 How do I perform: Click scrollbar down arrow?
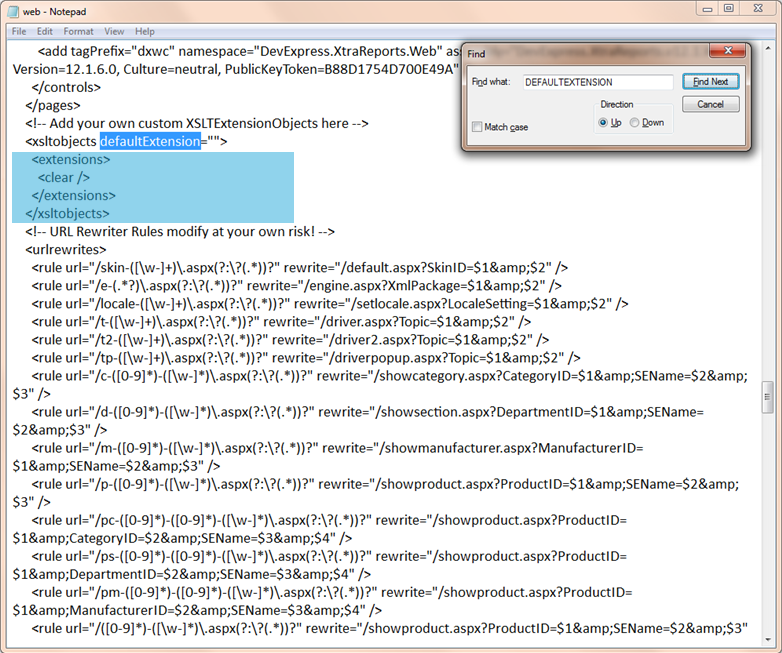click(x=768, y=640)
